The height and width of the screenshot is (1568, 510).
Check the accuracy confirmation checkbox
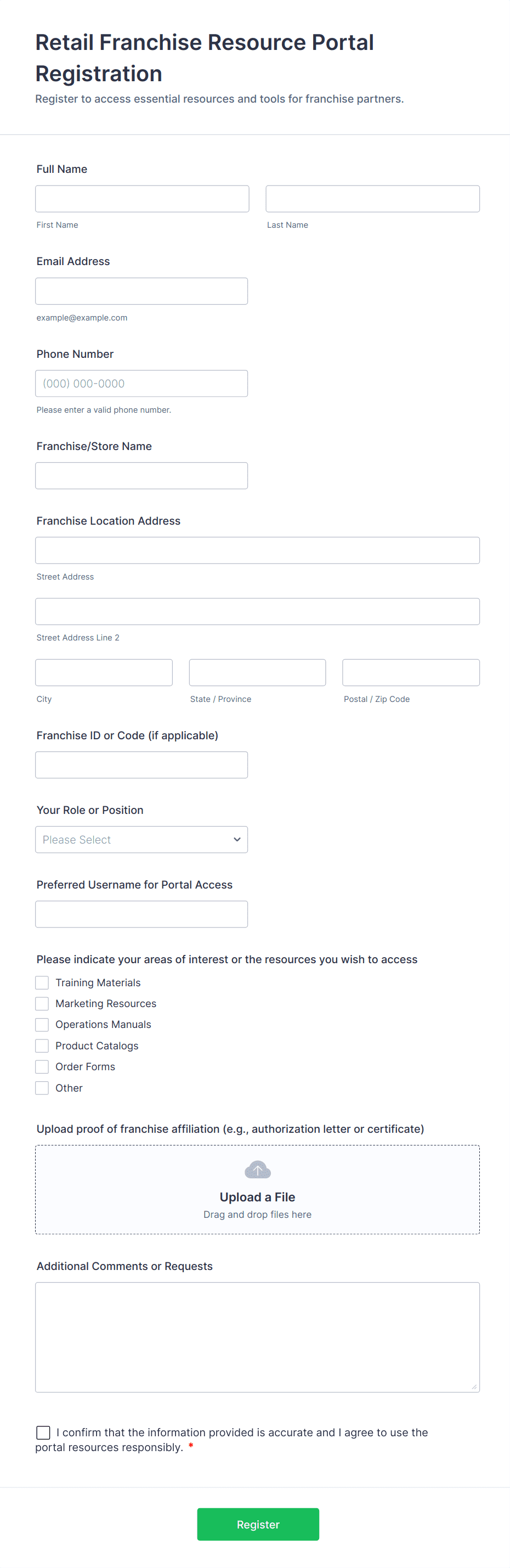[x=43, y=1432]
